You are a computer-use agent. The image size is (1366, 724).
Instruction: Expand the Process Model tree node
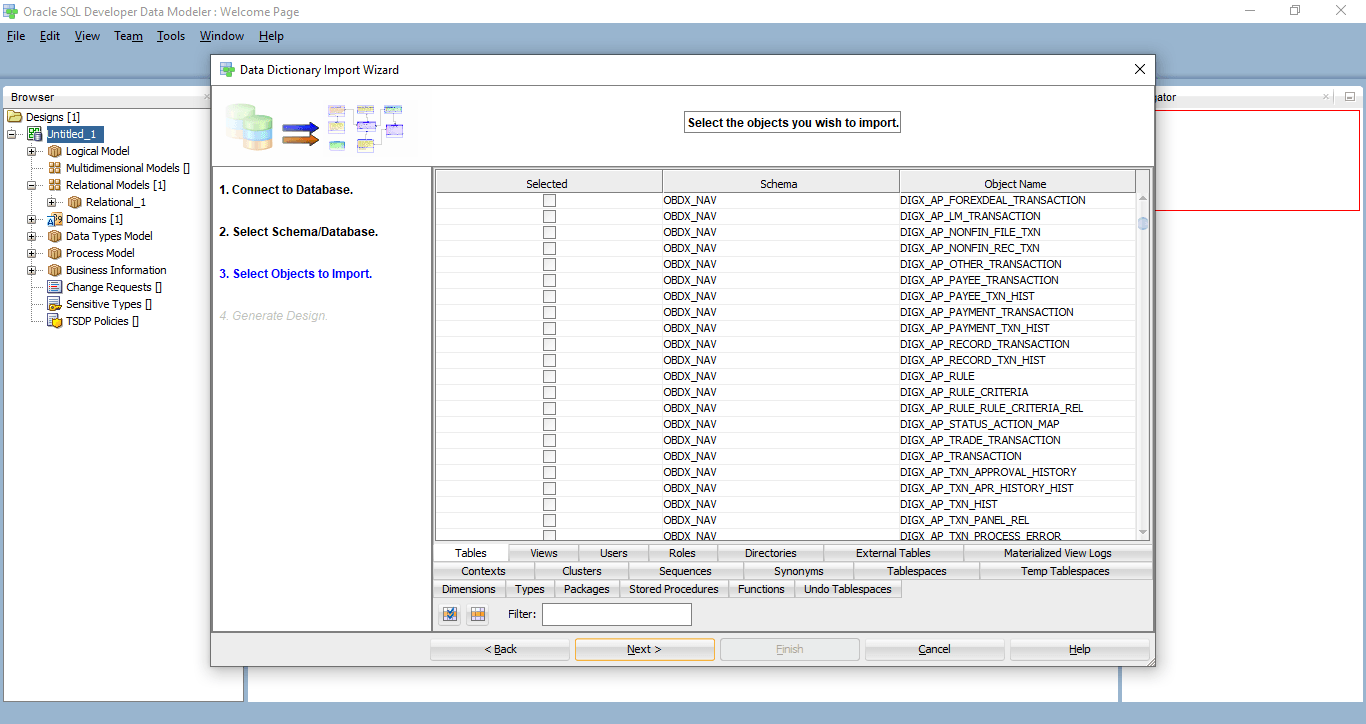[32, 253]
